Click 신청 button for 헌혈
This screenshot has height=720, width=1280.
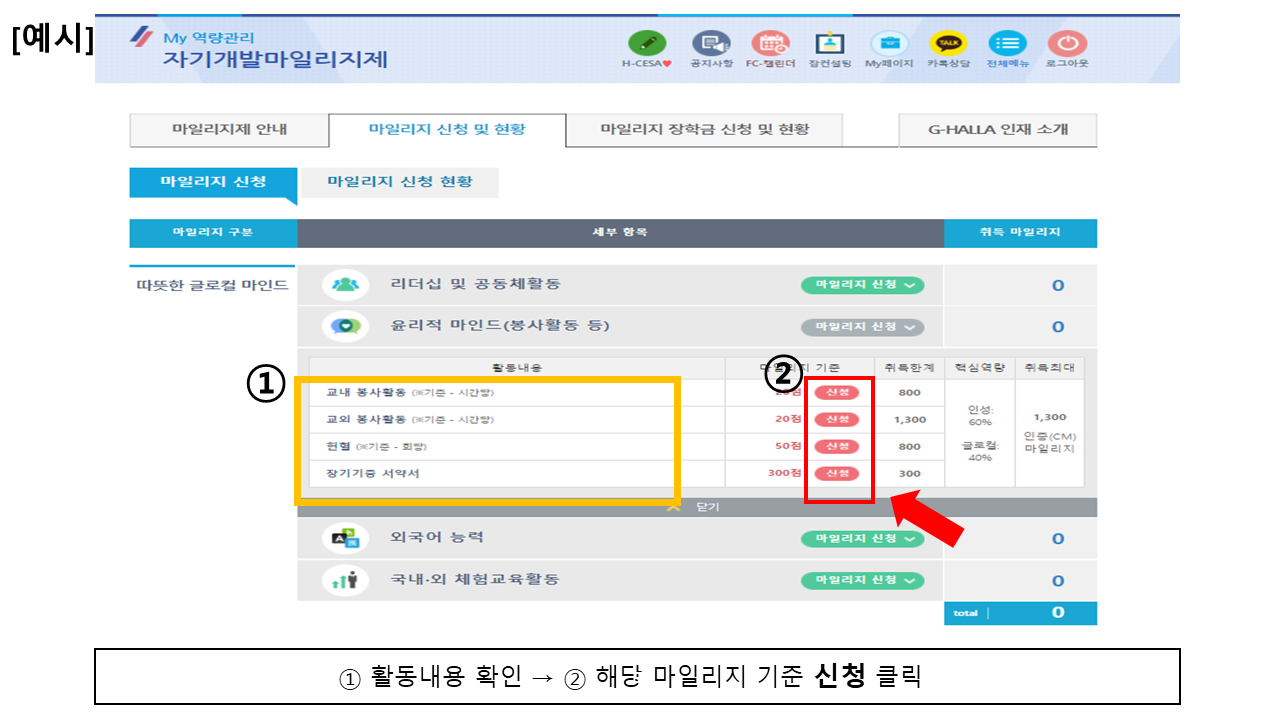pos(837,446)
